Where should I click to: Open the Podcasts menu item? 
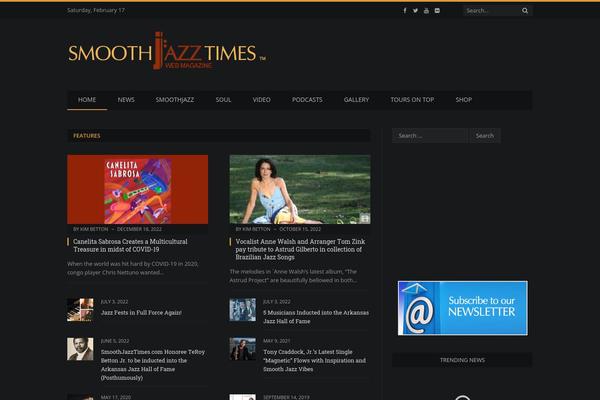[307, 100]
